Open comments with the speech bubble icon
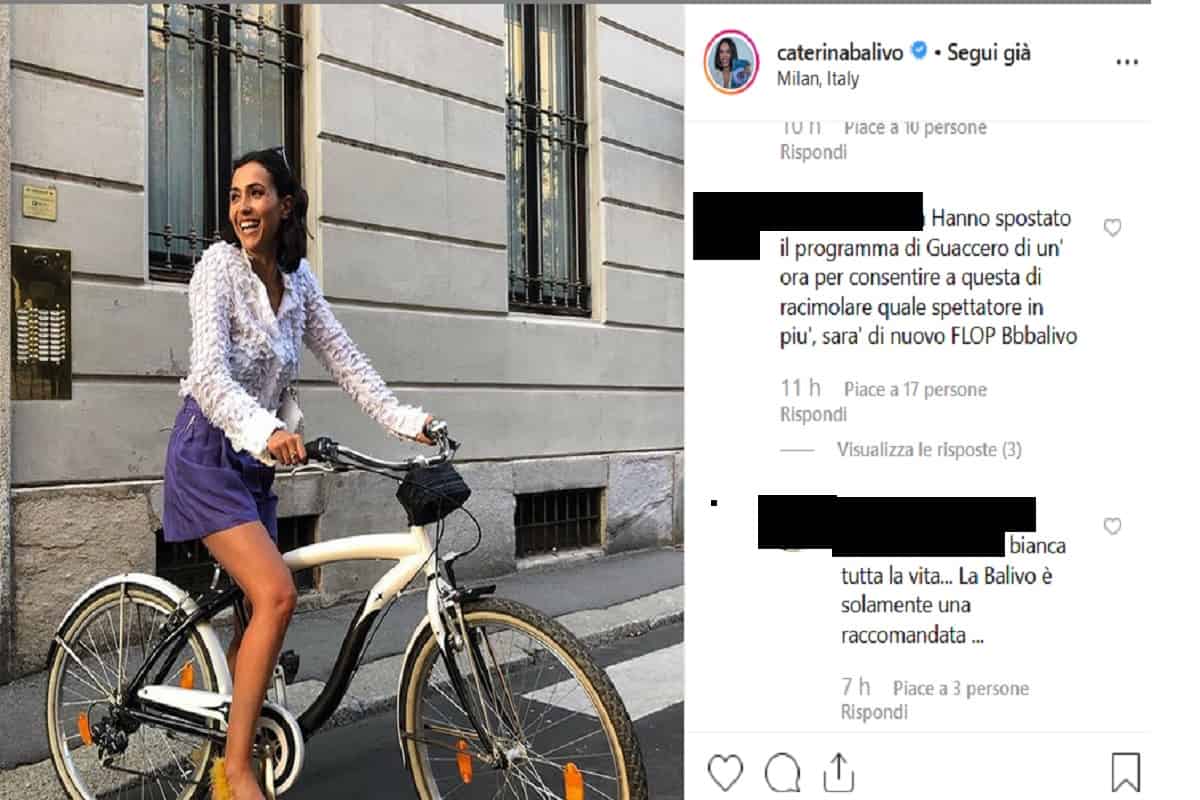The width and height of the screenshot is (1200, 800). (782, 773)
